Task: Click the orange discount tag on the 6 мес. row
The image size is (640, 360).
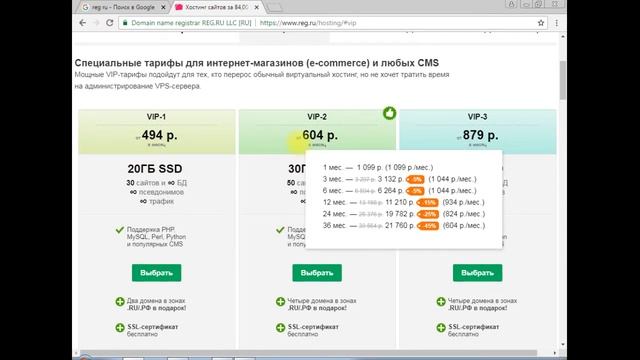Action: coord(415,191)
